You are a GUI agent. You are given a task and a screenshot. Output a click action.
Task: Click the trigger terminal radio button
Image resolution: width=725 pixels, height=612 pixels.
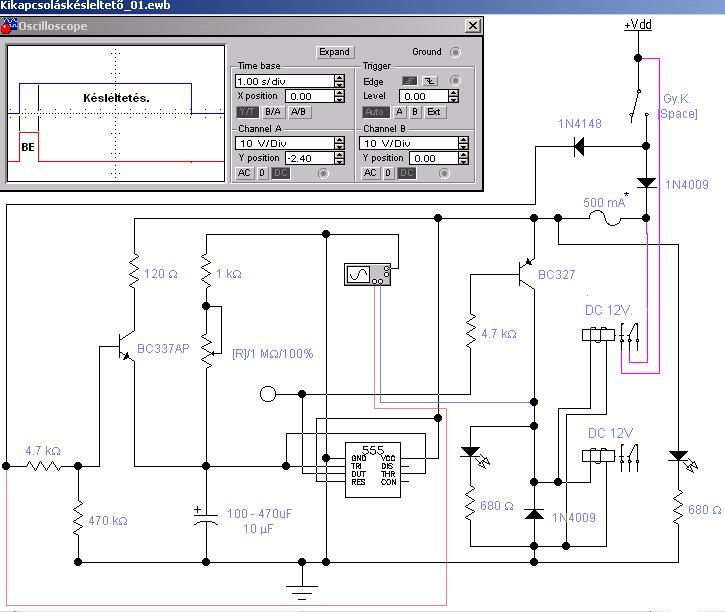455,81
